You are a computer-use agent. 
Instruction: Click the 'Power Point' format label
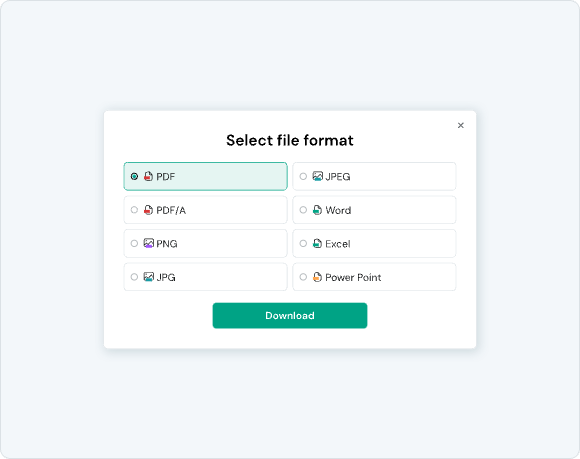353,277
